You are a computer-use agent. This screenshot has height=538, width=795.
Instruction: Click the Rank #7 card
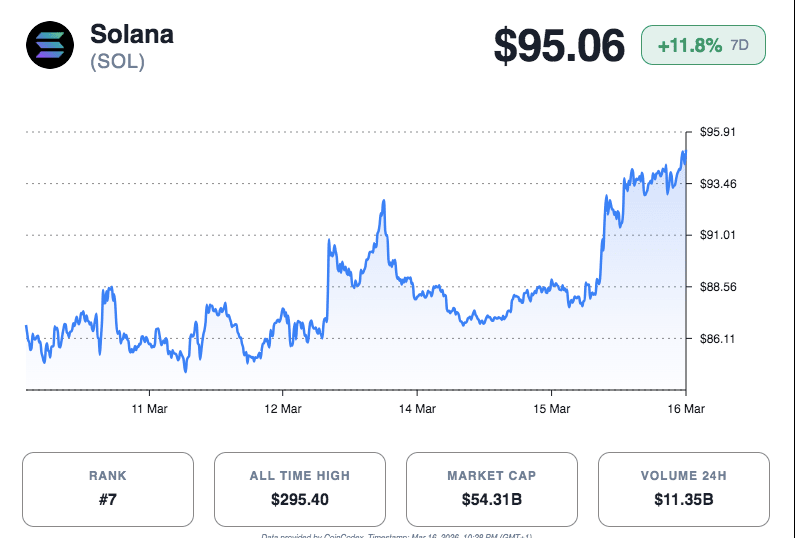coord(108,489)
